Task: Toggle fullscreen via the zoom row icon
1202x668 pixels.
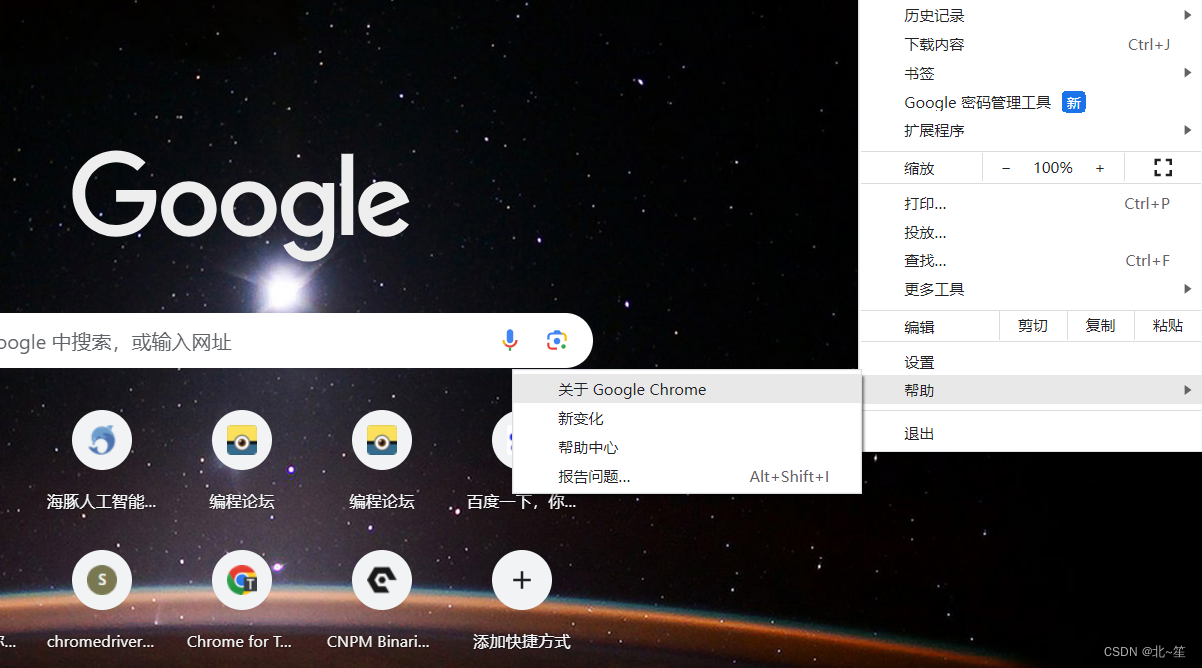Action: coord(1163,168)
